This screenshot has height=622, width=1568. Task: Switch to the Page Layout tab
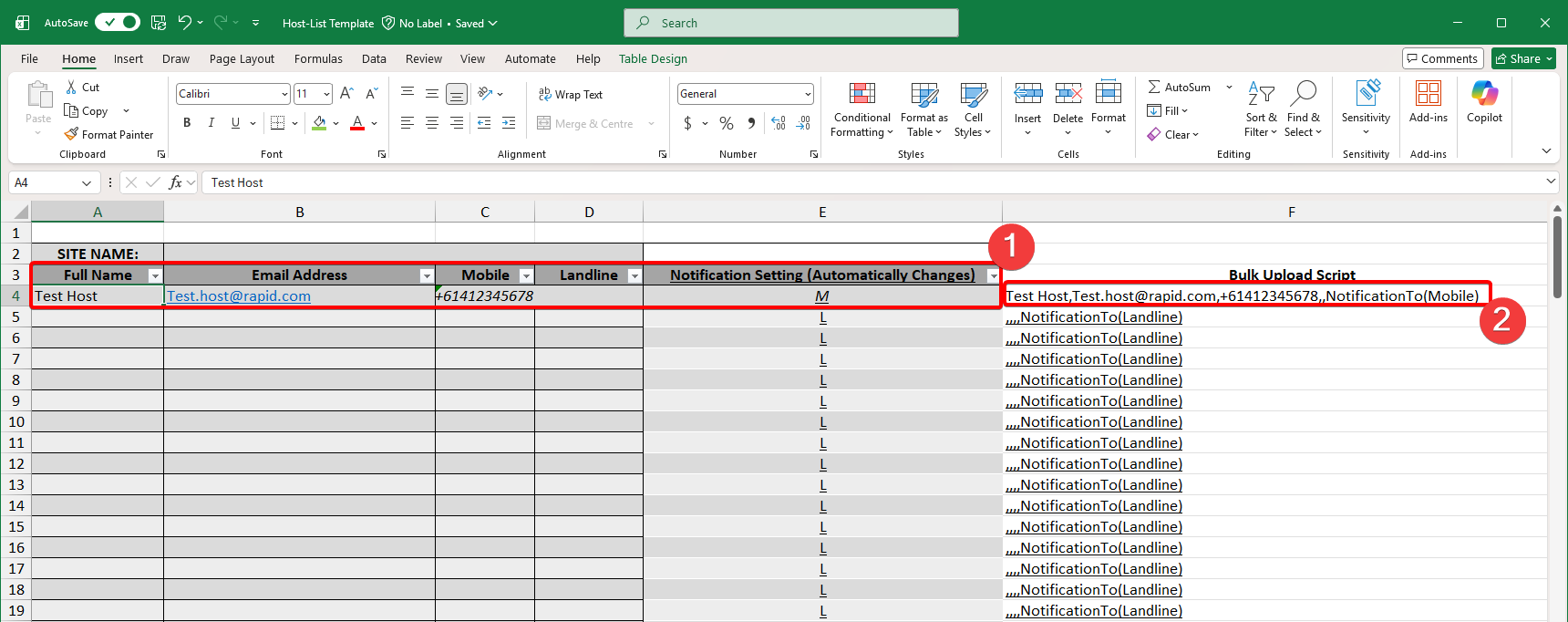click(x=242, y=59)
